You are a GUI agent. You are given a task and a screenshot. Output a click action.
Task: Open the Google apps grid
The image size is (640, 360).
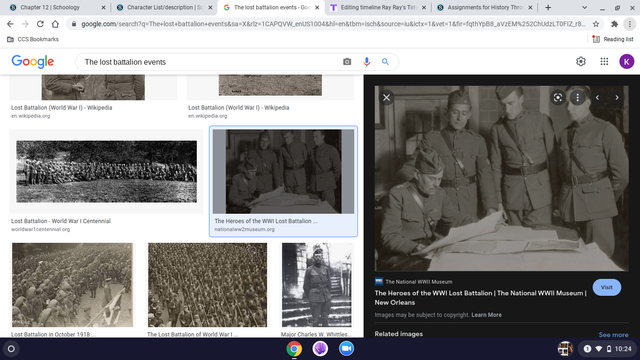pos(604,62)
